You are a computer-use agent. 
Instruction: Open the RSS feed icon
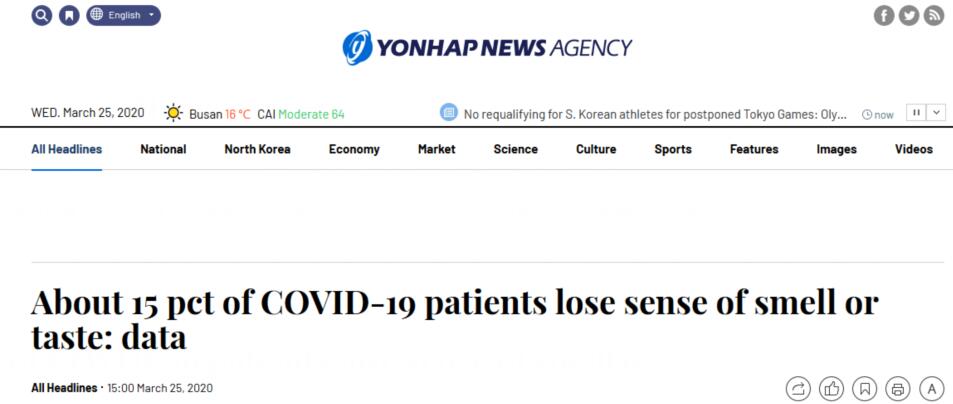coord(934,15)
